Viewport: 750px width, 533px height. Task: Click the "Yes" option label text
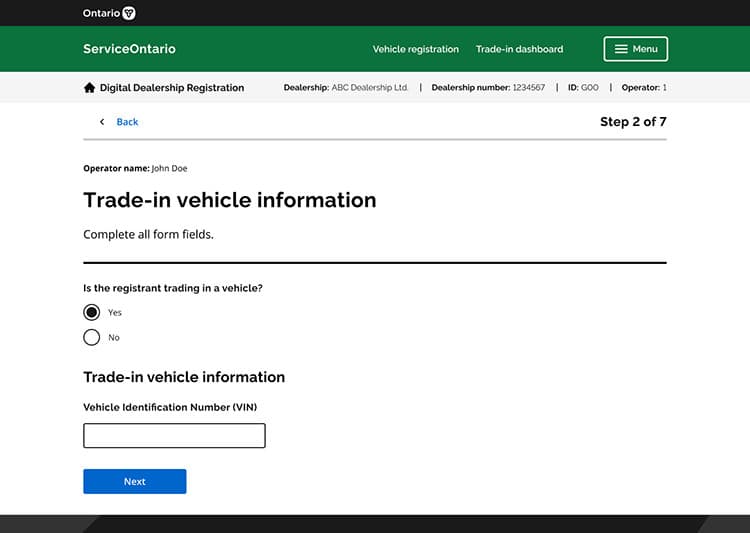115,313
